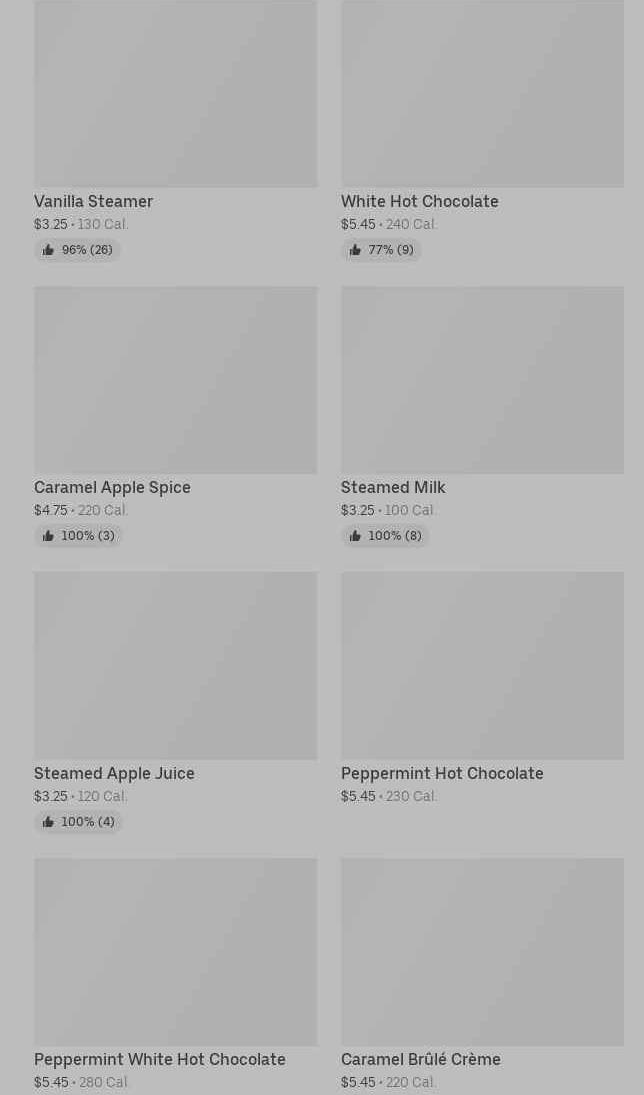The height and width of the screenshot is (1095, 644).
Task: Click the Vanilla Steamer title
Action: [x=94, y=201]
